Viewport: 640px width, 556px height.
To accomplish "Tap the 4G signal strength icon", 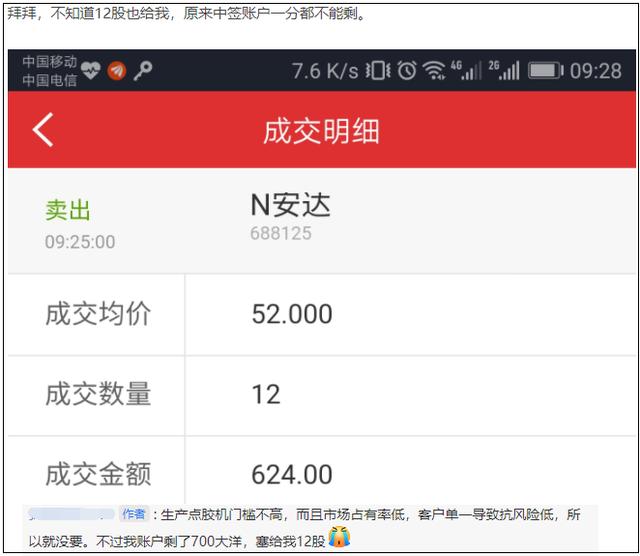I will [x=466, y=70].
